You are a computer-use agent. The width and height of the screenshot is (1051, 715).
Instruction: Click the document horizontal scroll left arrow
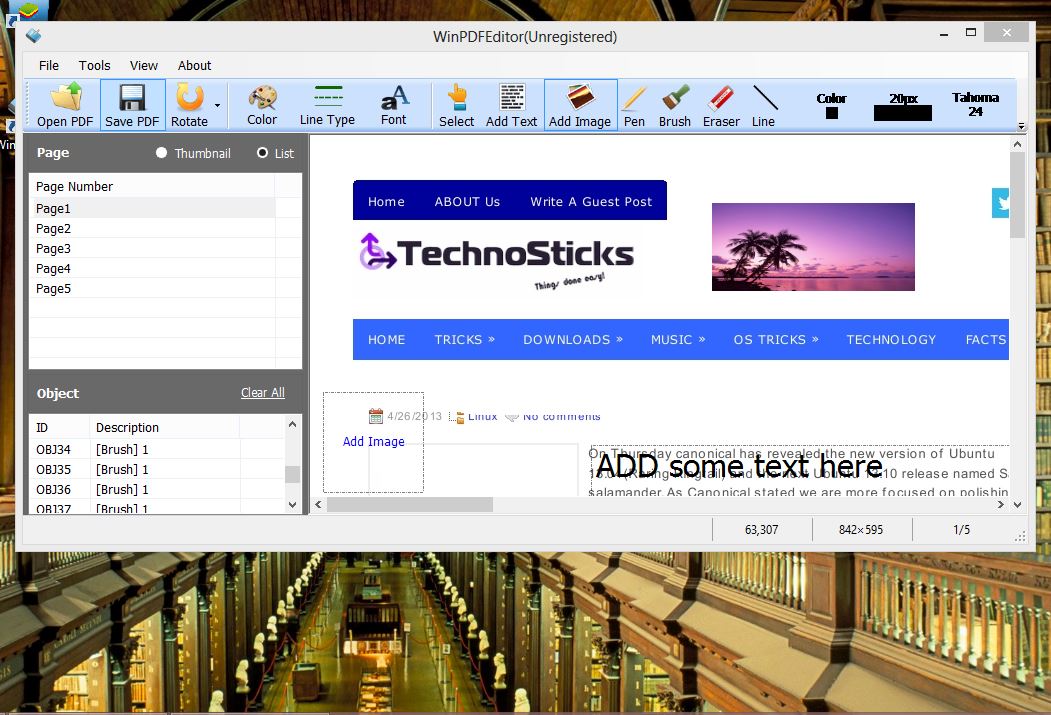point(318,505)
